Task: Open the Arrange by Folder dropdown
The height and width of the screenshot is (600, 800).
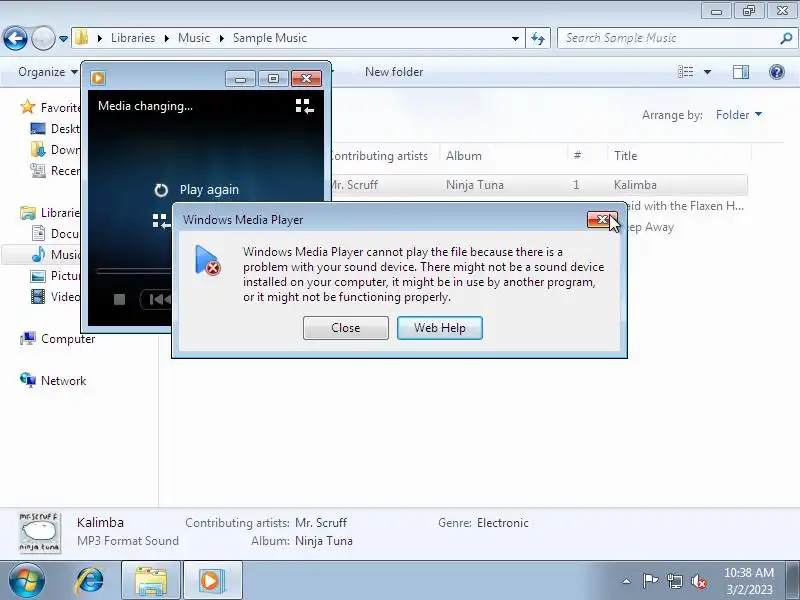Action: (739, 115)
